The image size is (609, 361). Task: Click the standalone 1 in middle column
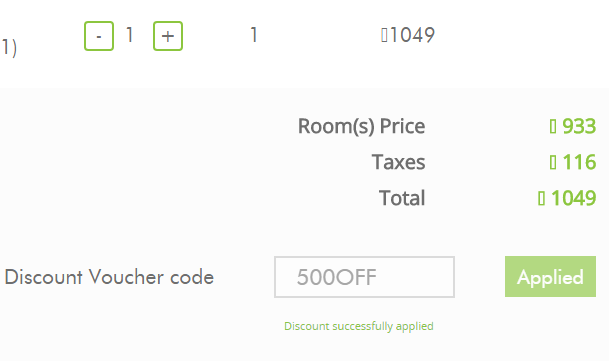click(x=254, y=35)
